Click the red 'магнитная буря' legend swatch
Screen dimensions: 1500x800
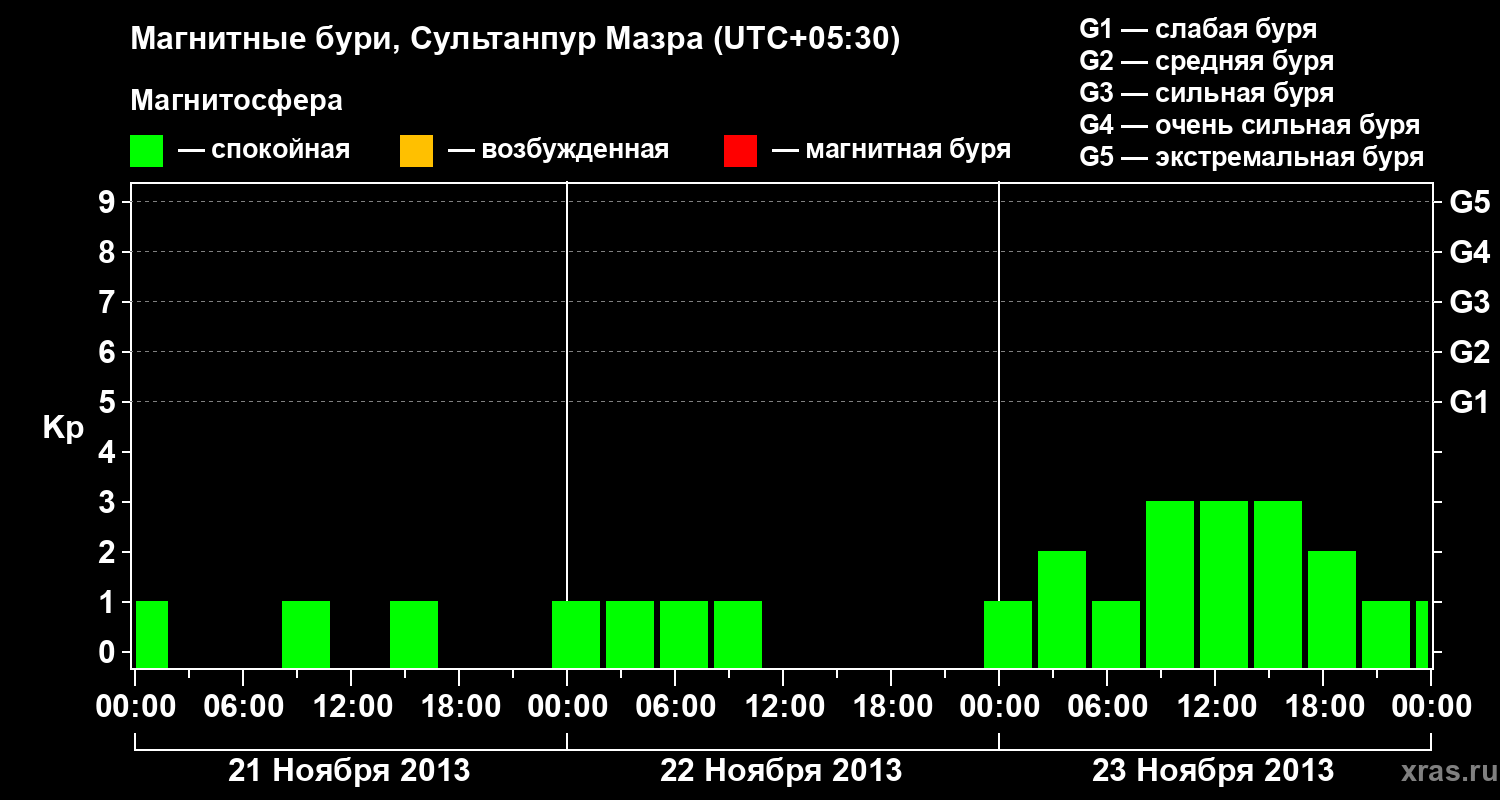point(740,151)
